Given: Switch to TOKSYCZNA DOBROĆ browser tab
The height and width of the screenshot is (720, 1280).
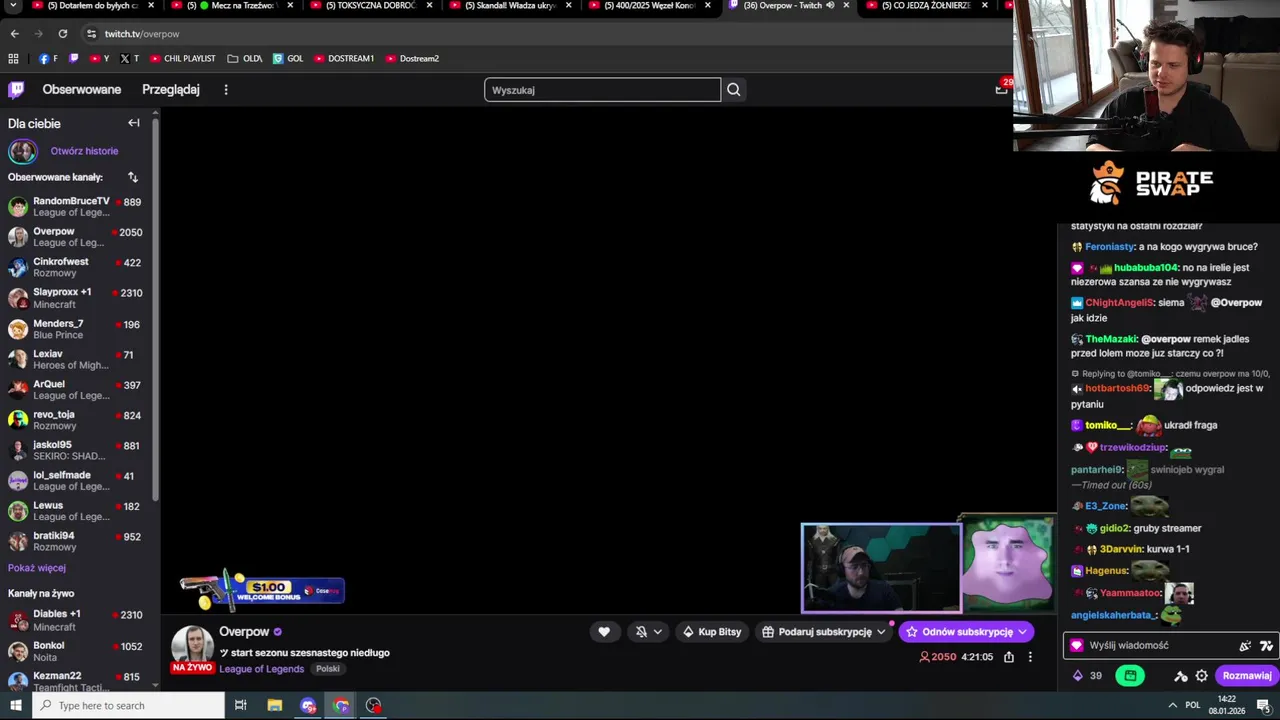Looking at the screenshot, I should point(369,6).
